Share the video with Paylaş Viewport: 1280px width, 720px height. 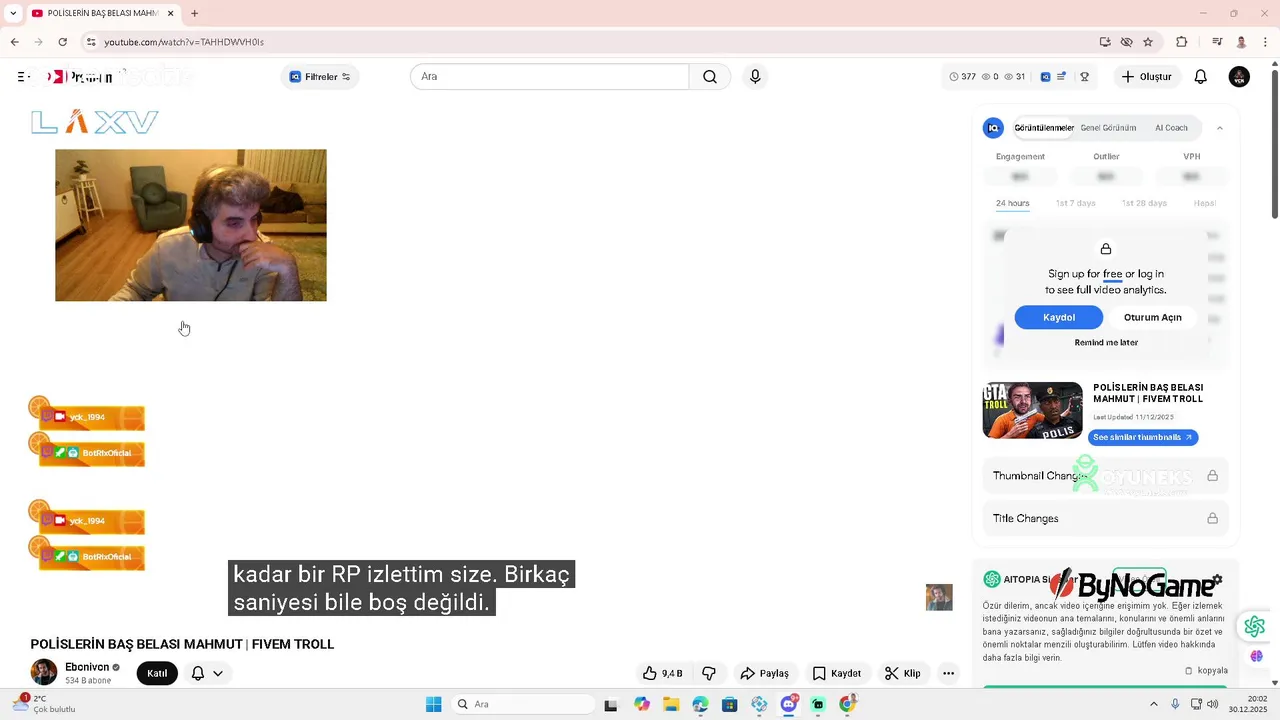pyautogui.click(x=765, y=673)
